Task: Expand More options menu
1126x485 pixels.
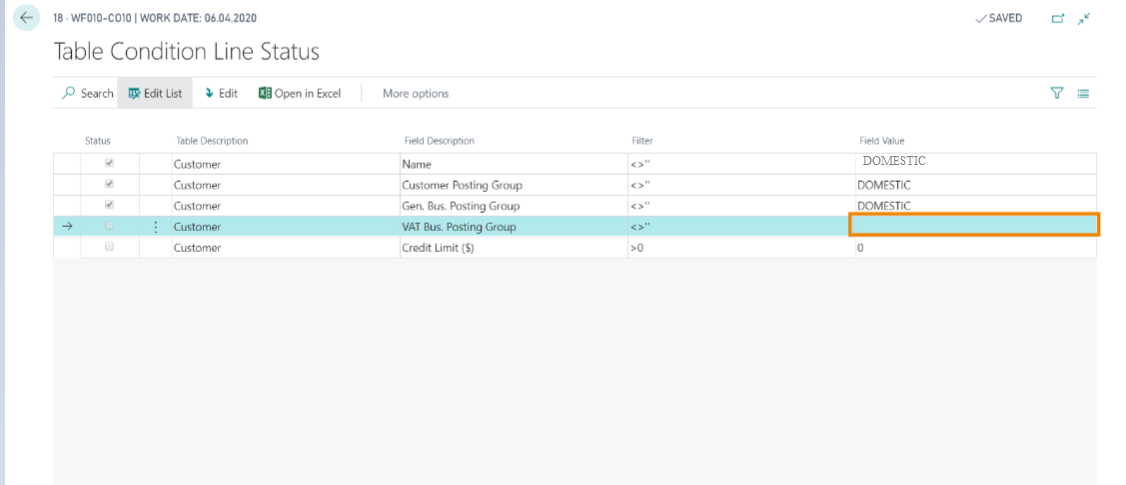Action: (415, 93)
